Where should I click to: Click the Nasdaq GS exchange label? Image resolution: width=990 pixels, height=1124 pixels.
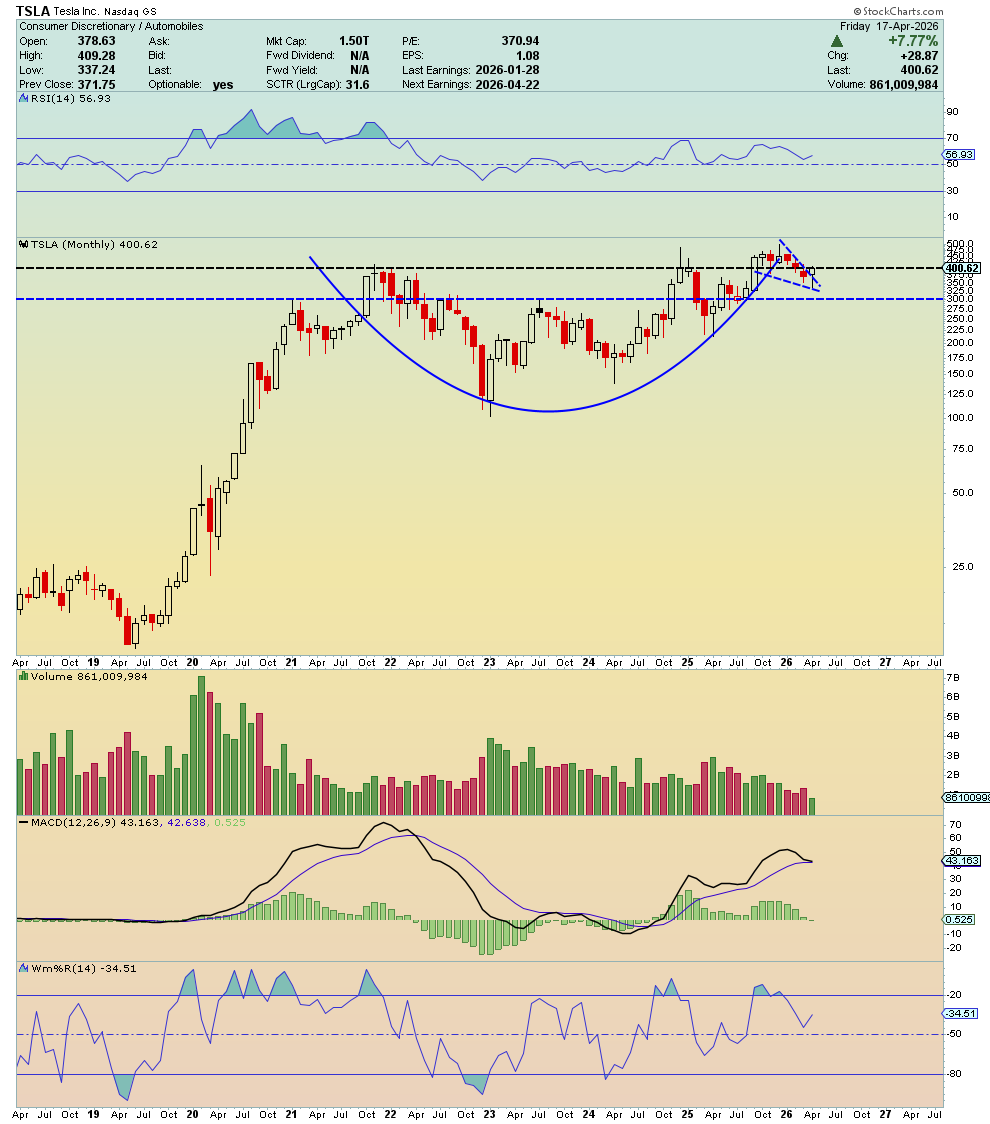click(130, 12)
